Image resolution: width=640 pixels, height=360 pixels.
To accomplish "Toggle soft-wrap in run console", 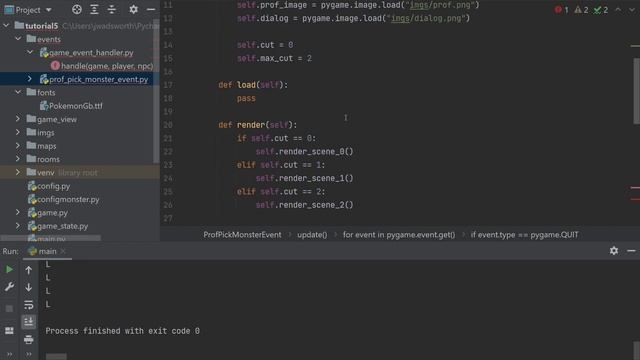I will pos(29,304).
